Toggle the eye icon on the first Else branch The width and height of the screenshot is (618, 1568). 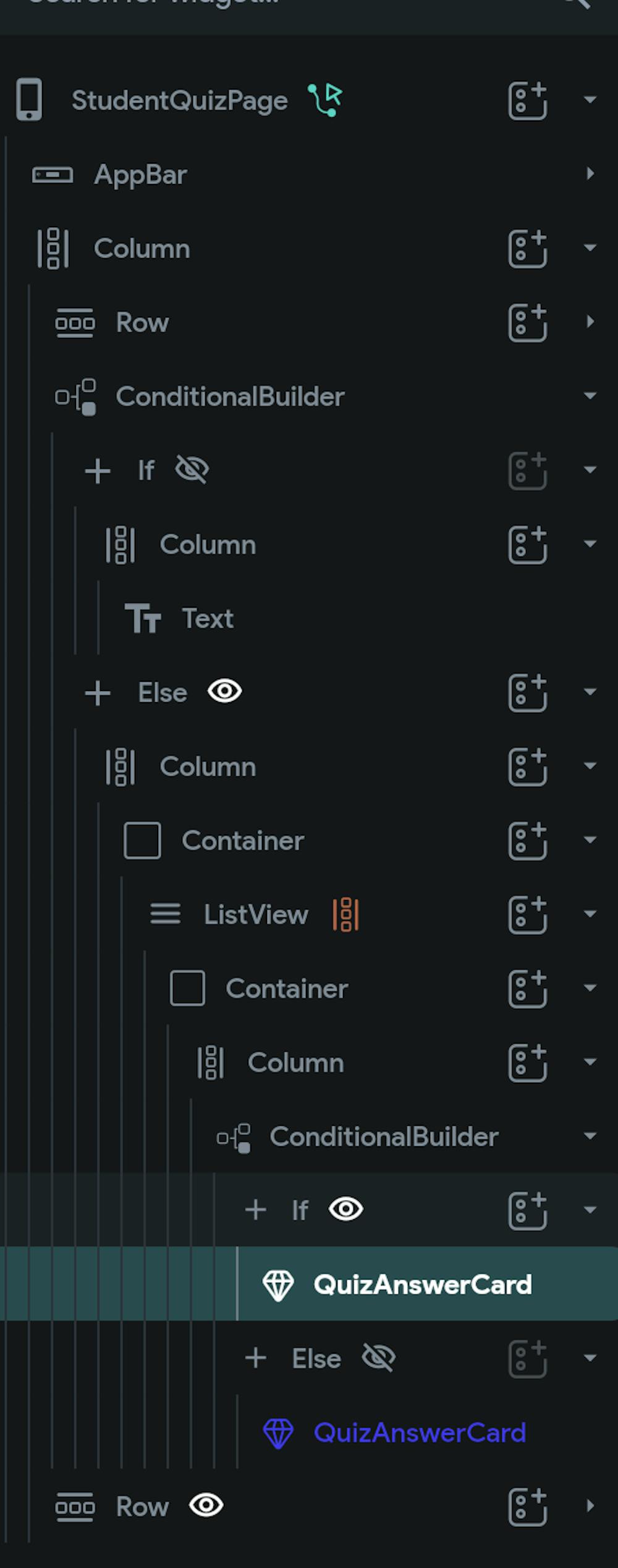coord(224,691)
